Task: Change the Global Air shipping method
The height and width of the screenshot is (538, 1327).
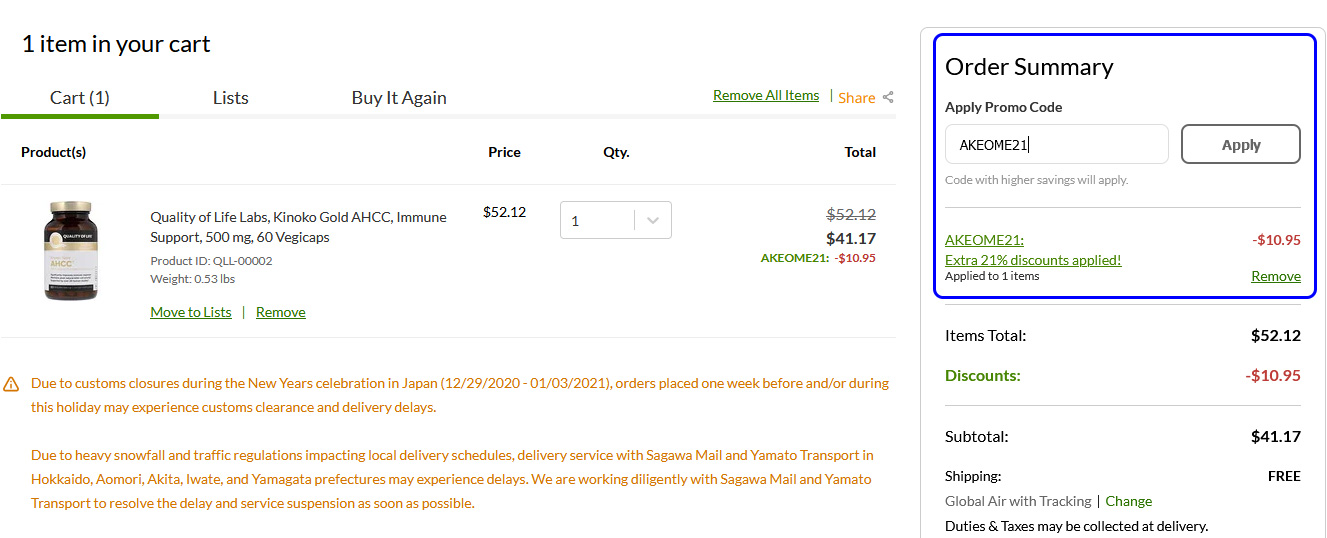Action: pyautogui.click(x=1129, y=501)
